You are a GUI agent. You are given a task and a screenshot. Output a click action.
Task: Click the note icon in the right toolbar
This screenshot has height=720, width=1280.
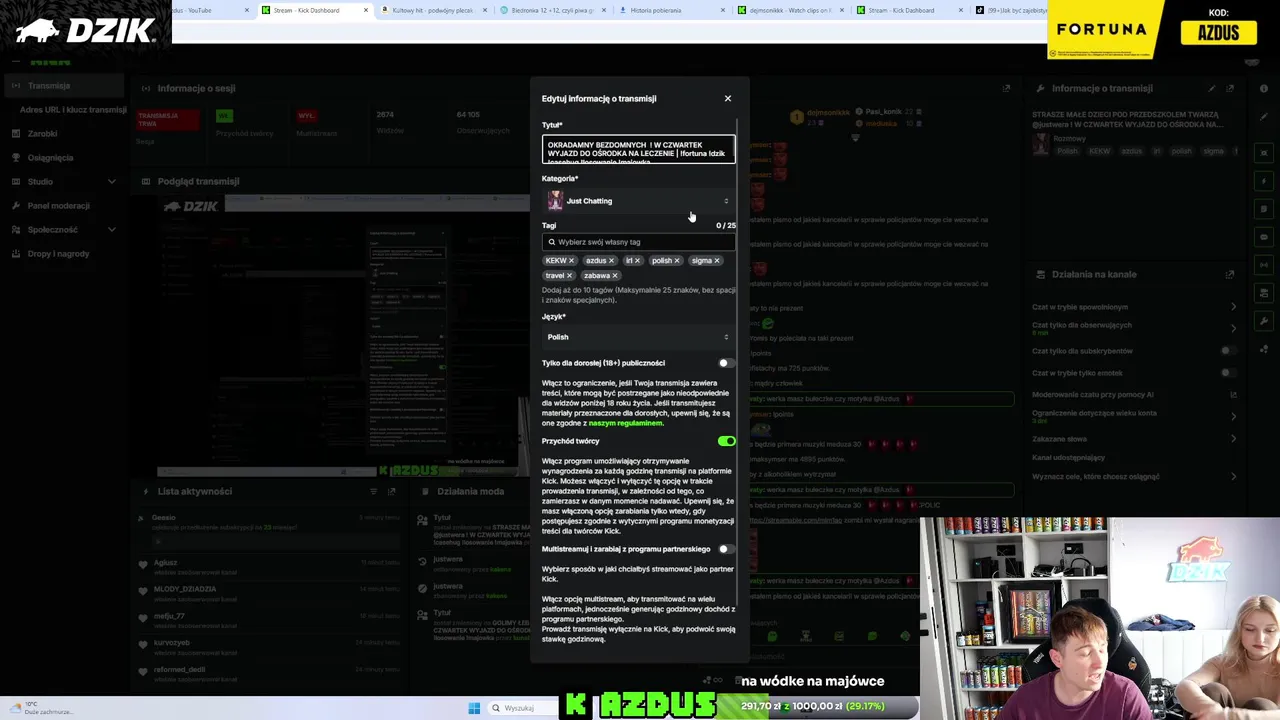pos(1264,209)
